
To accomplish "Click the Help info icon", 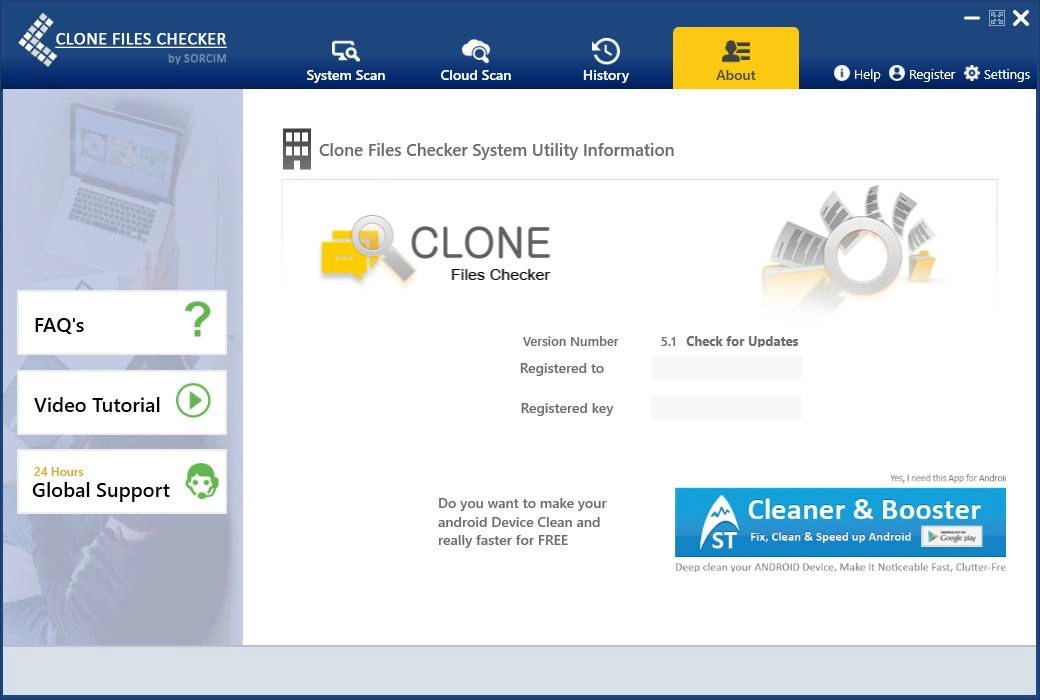I will click(841, 73).
